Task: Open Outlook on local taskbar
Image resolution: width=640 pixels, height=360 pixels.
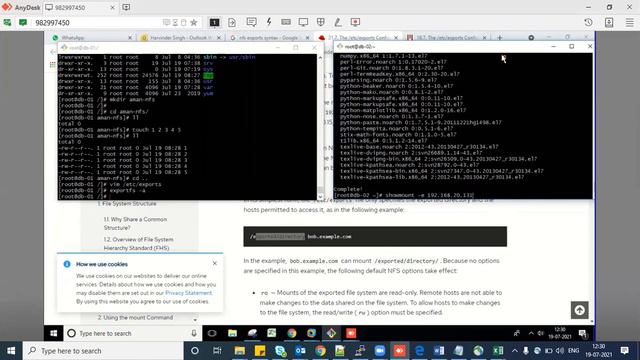Action: (300, 351)
